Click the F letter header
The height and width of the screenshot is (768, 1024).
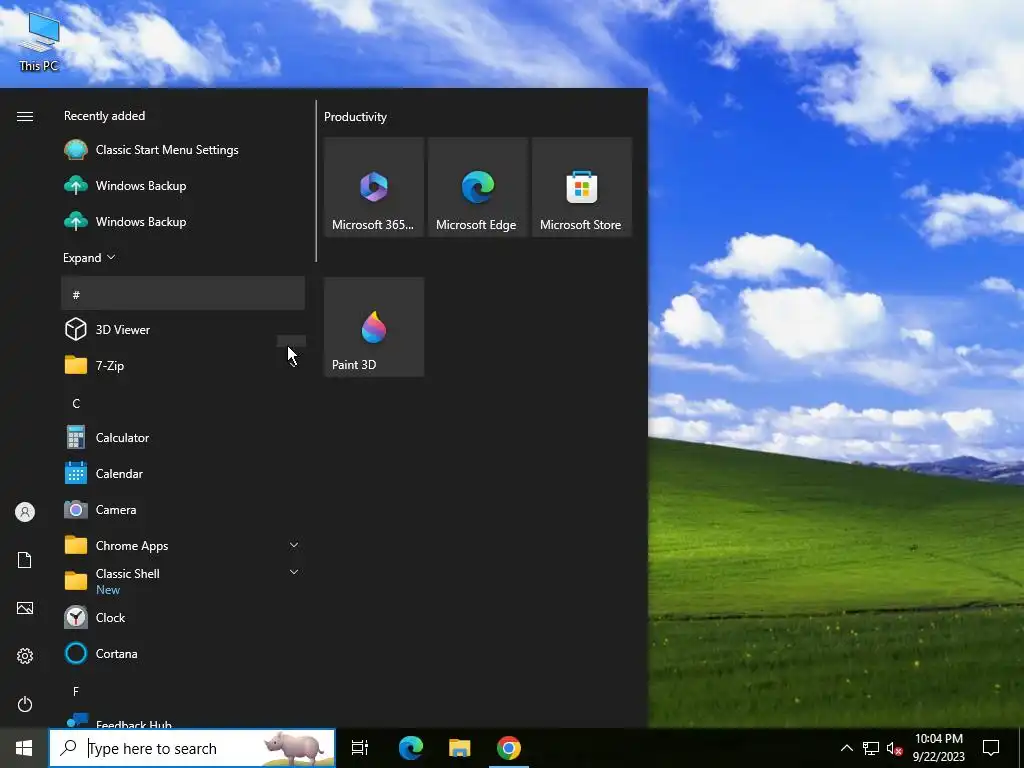[76, 691]
